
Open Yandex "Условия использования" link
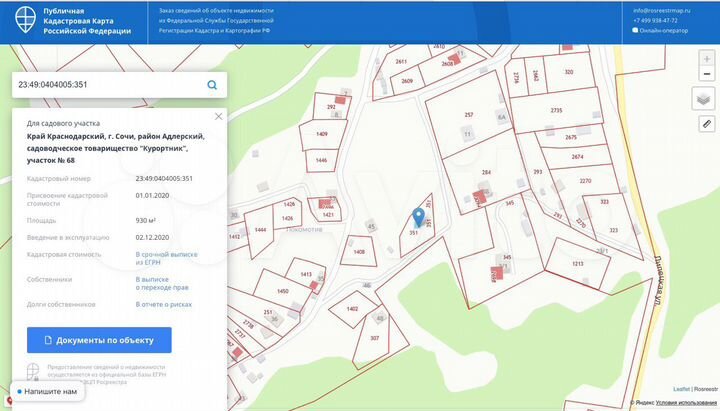pos(685,404)
